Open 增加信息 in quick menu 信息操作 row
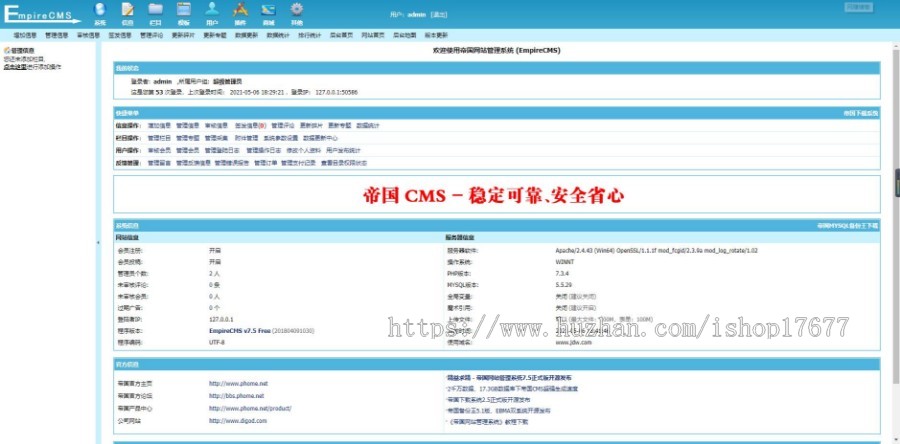 point(159,126)
